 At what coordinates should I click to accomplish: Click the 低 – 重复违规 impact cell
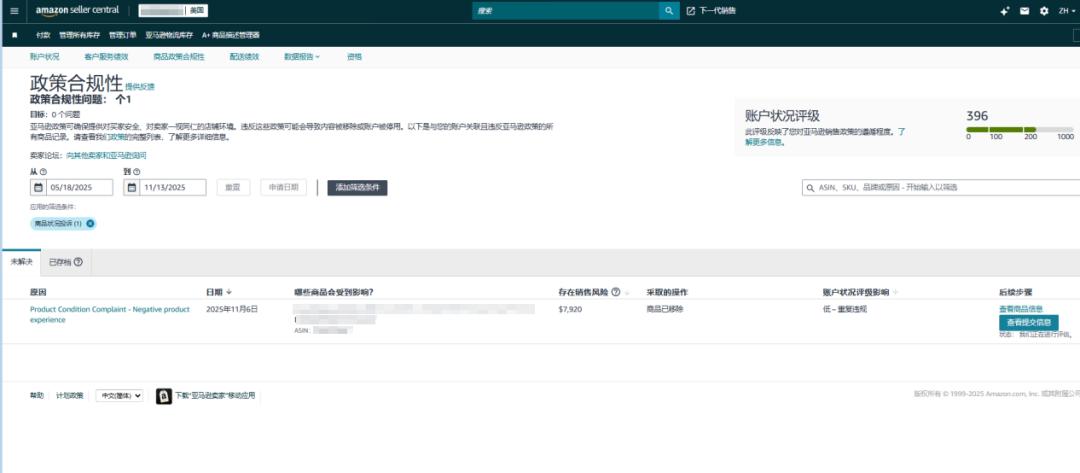pyautogui.click(x=844, y=310)
